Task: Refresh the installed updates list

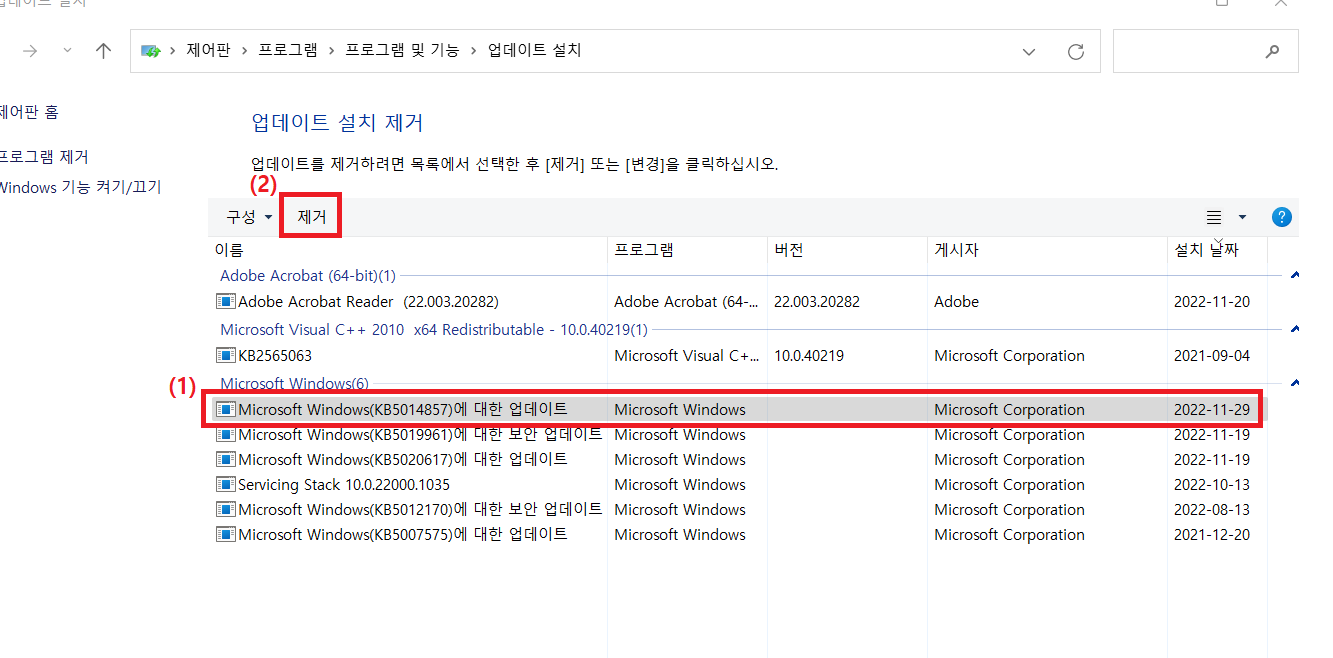Action: [x=1076, y=51]
